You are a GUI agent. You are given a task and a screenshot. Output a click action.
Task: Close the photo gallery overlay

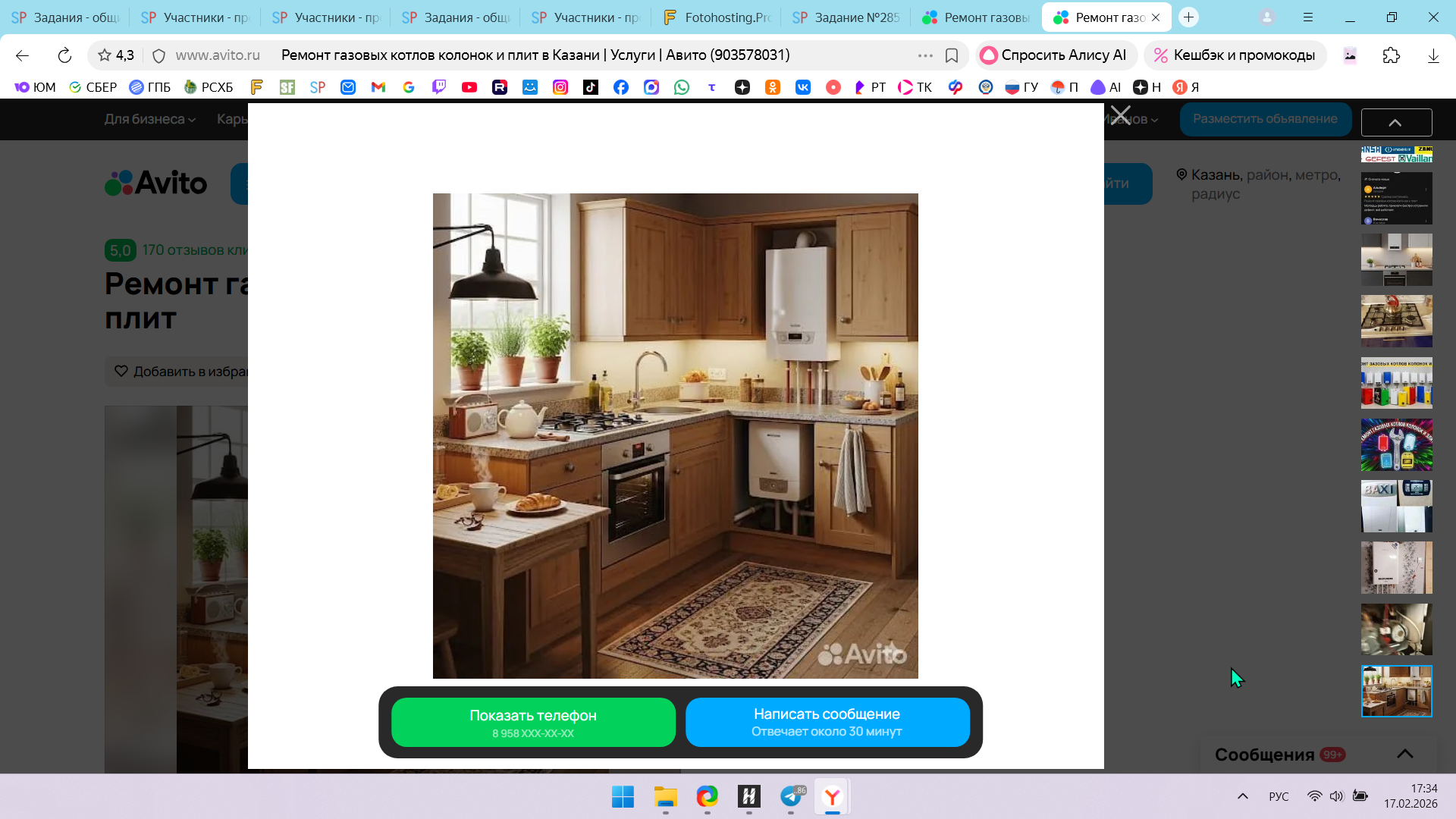(1120, 115)
